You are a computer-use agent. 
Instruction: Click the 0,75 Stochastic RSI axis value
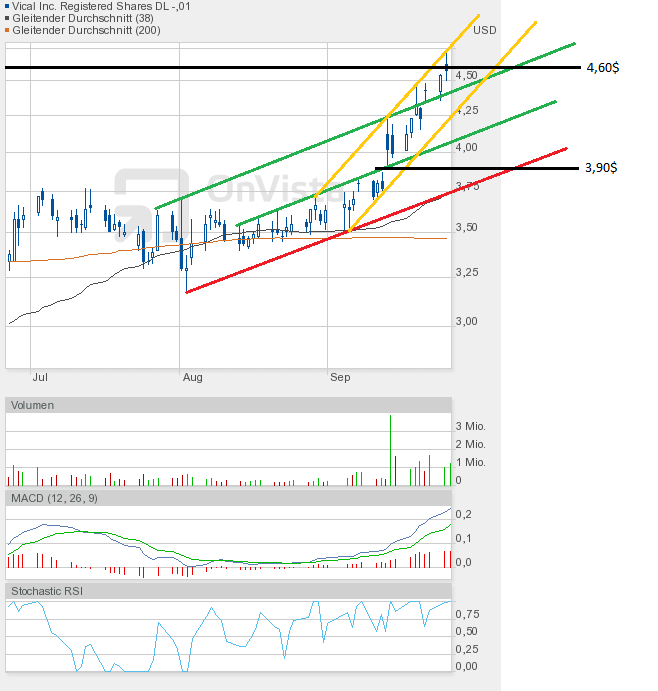coord(467,614)
